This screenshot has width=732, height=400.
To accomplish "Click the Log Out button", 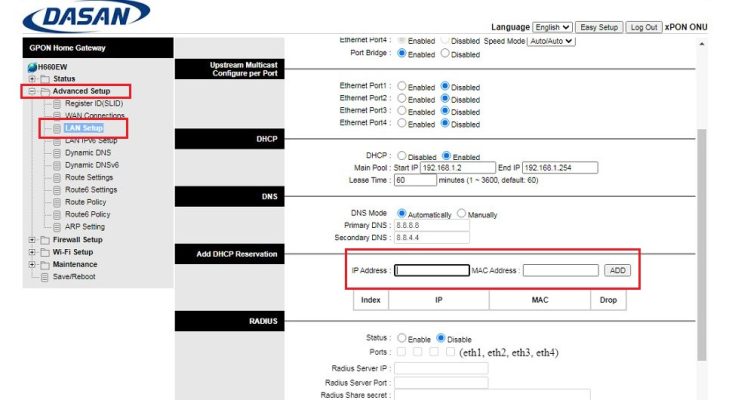I will click(x=643, y=28).
